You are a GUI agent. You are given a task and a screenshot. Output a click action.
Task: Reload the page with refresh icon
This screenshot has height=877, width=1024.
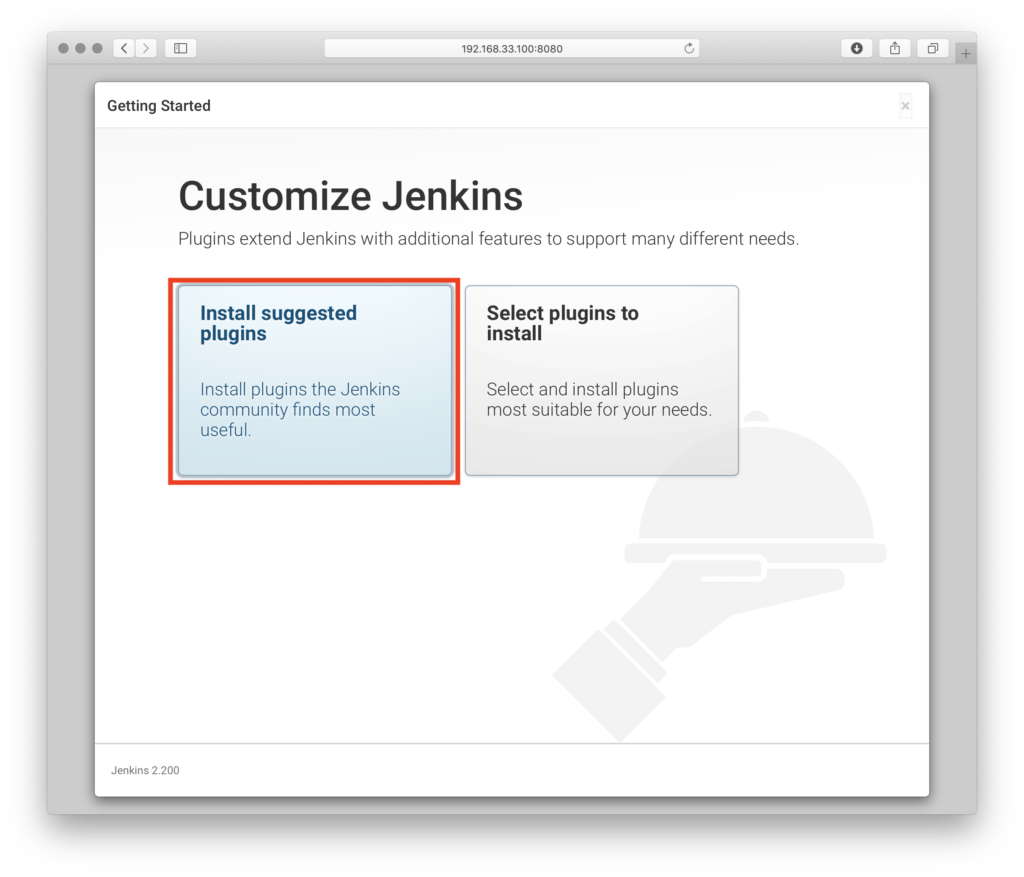pos(688,48)
